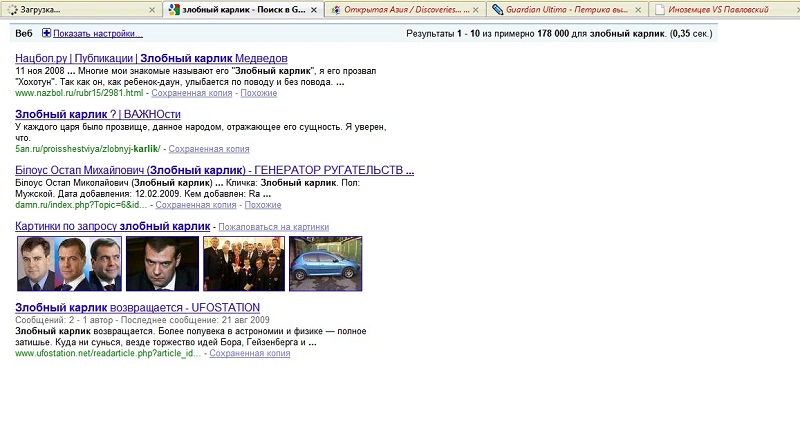Viewport: 800px width, 435px height.
Task: Click the plus icon beside Показать настройки
Action: [x=46, y=33]
